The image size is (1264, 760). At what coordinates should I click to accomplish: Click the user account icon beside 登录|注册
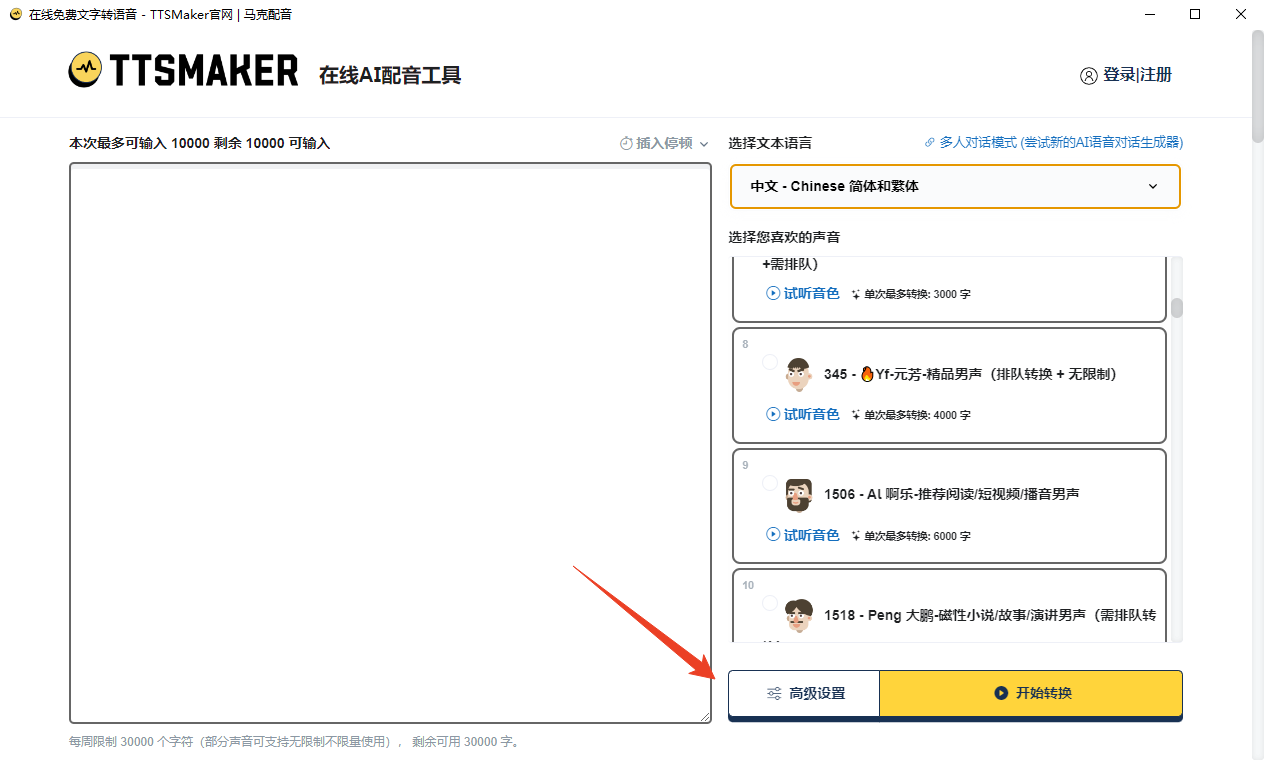point(1089,76)
